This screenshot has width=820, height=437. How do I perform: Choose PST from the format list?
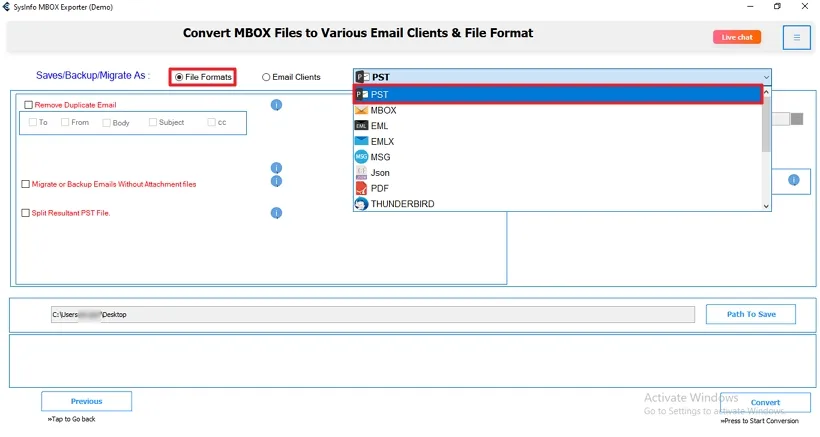tap(557, 95)
